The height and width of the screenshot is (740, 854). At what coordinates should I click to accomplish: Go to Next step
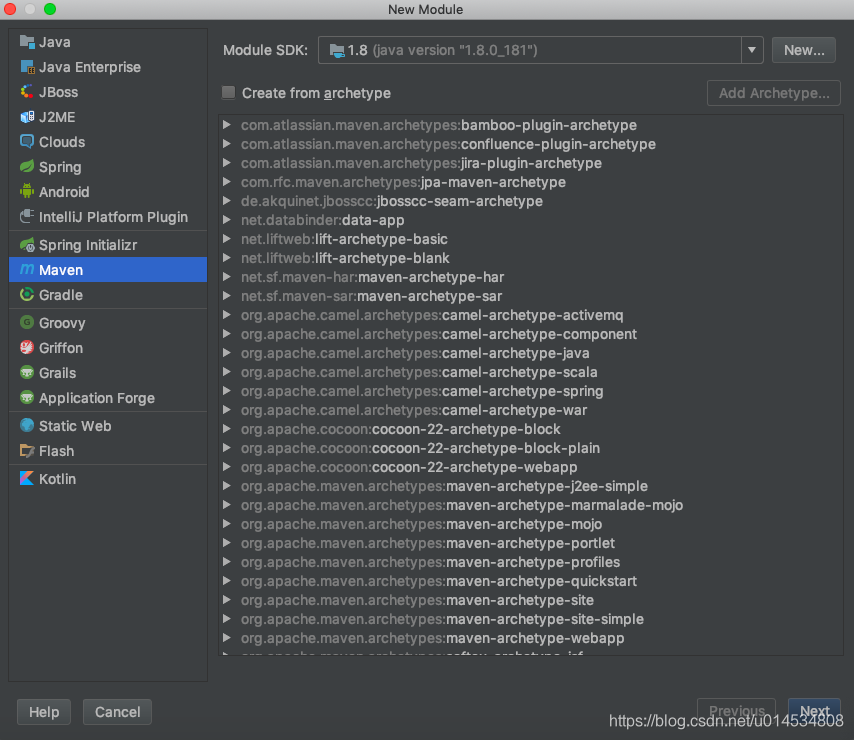[x=814, y=711]
